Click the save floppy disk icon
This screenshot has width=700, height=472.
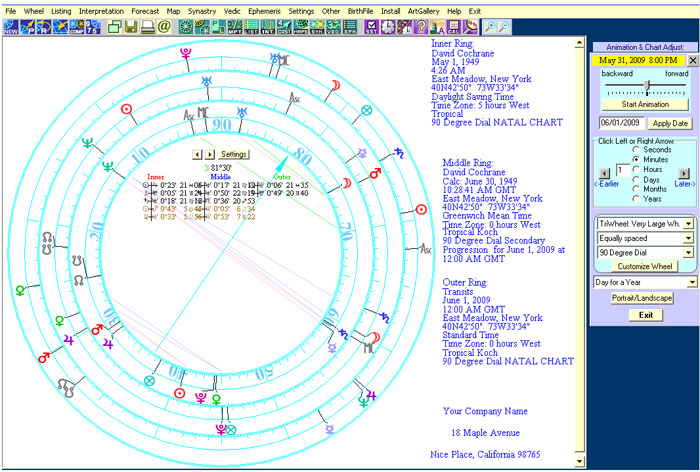click(131, 27)
